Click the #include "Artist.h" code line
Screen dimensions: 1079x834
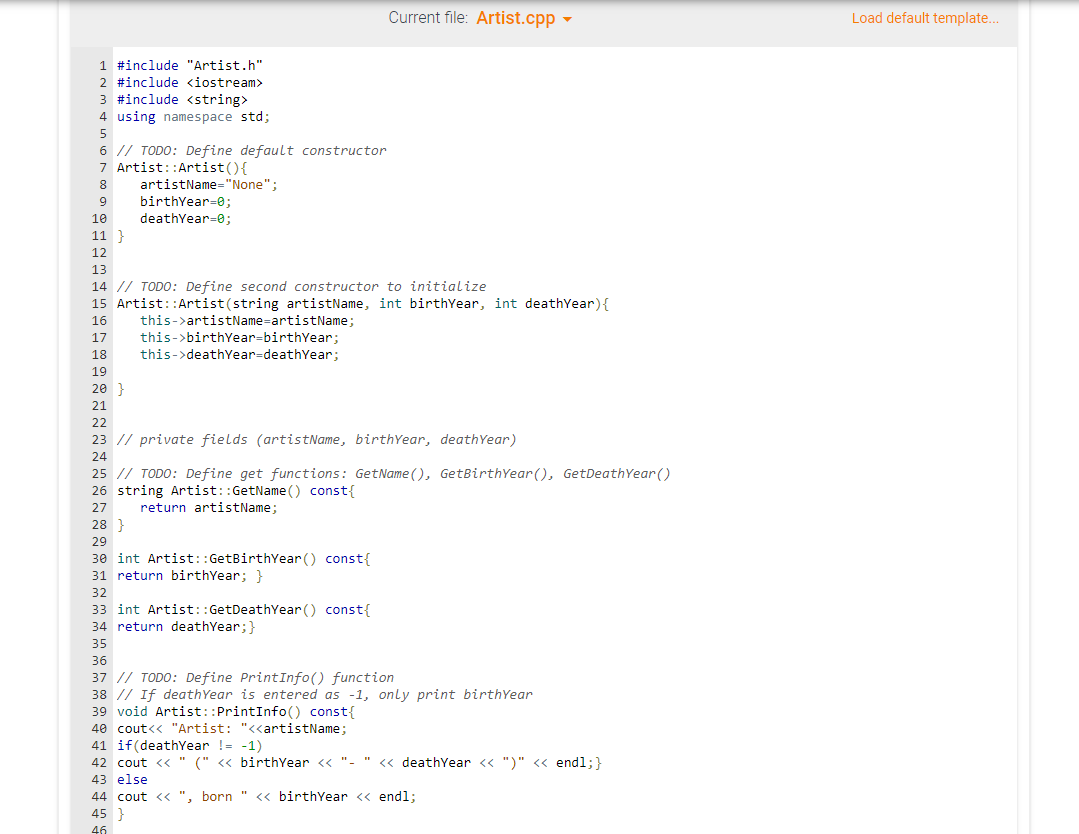tap(190, 65)
